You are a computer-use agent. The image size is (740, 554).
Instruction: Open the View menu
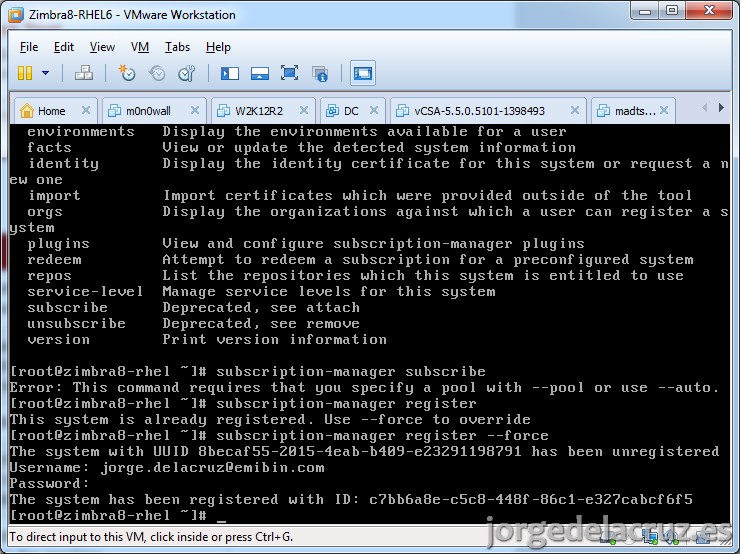102,47
